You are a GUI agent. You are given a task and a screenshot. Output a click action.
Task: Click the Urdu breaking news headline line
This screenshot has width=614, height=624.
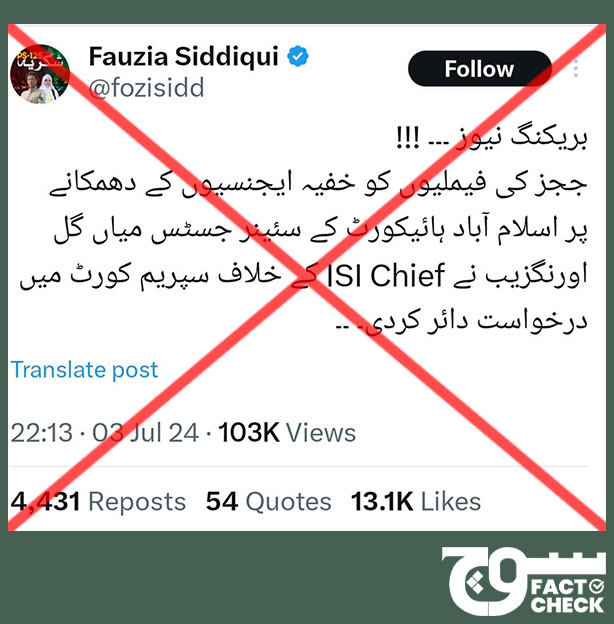pyautogui.click(x=492, y=139)
